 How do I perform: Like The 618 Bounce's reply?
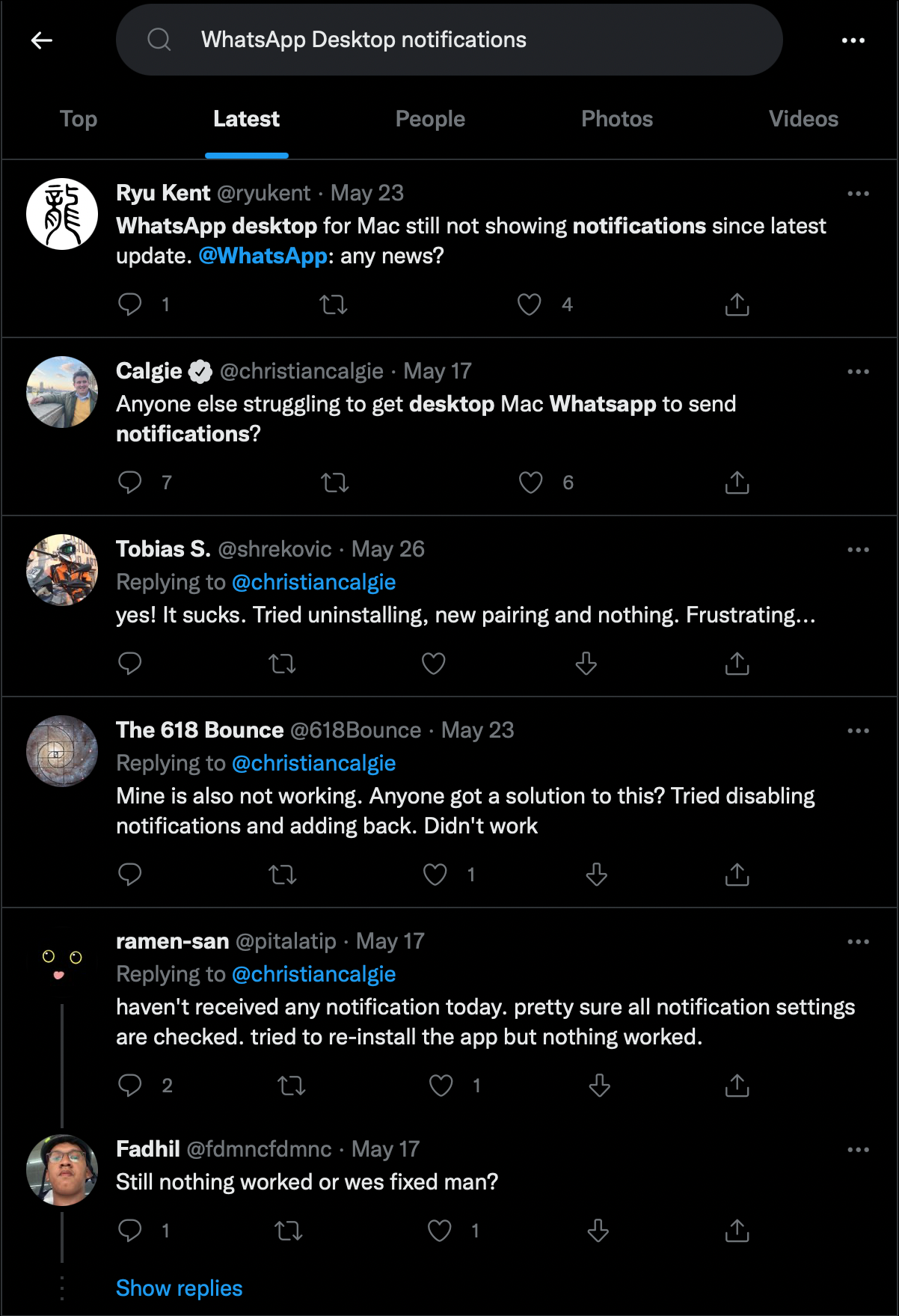coord(435,875)
